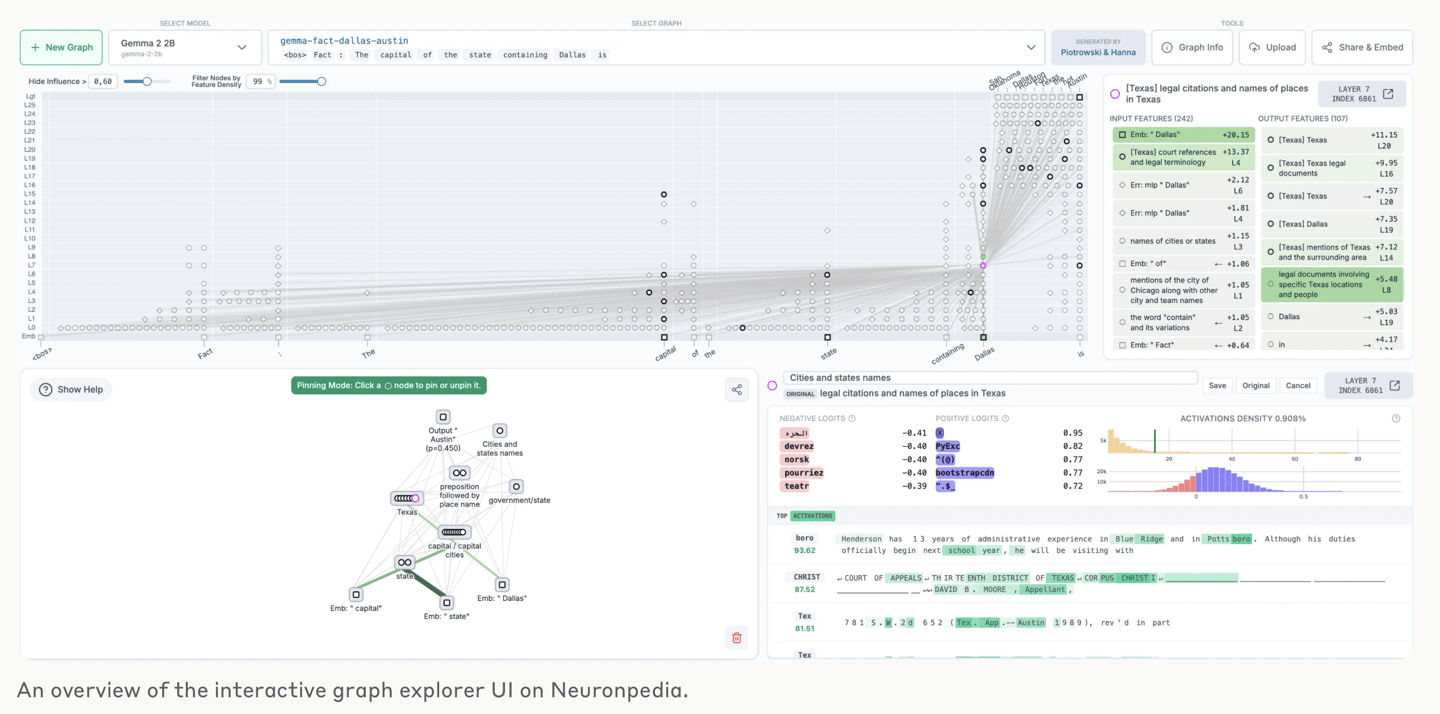Adjust the Hide Influence slider handle
This screenshot has width=1440, height=714.
click(x=147, y=82)
